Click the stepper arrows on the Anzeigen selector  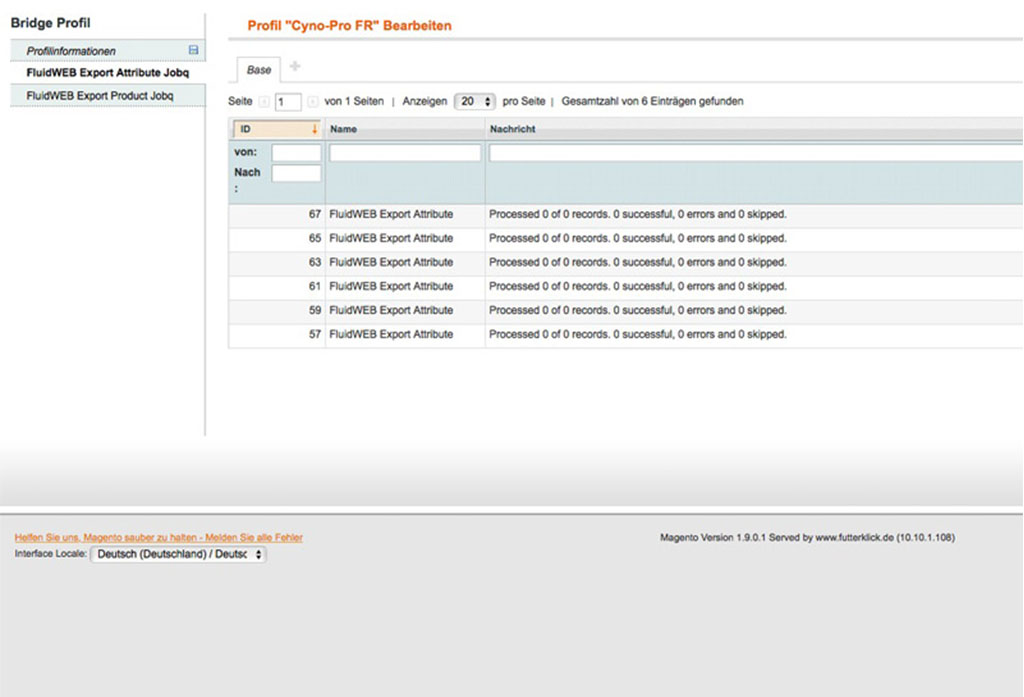[488, 101]
